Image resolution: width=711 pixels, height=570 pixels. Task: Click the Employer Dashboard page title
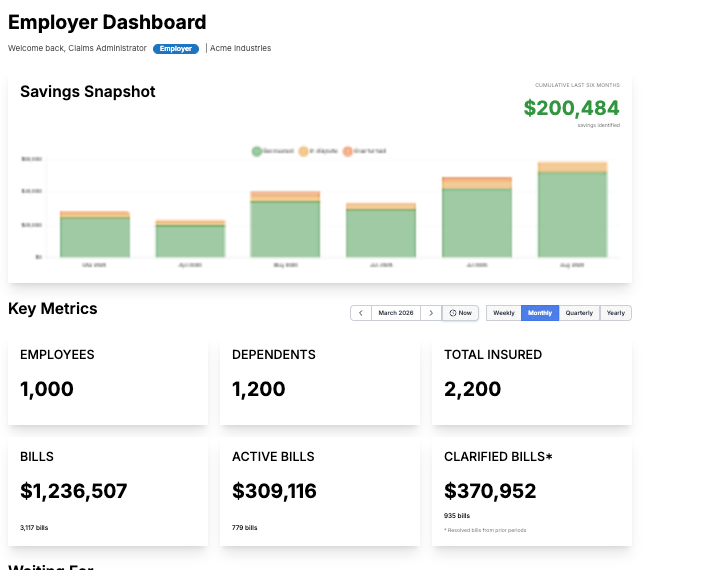coord(107,23)
